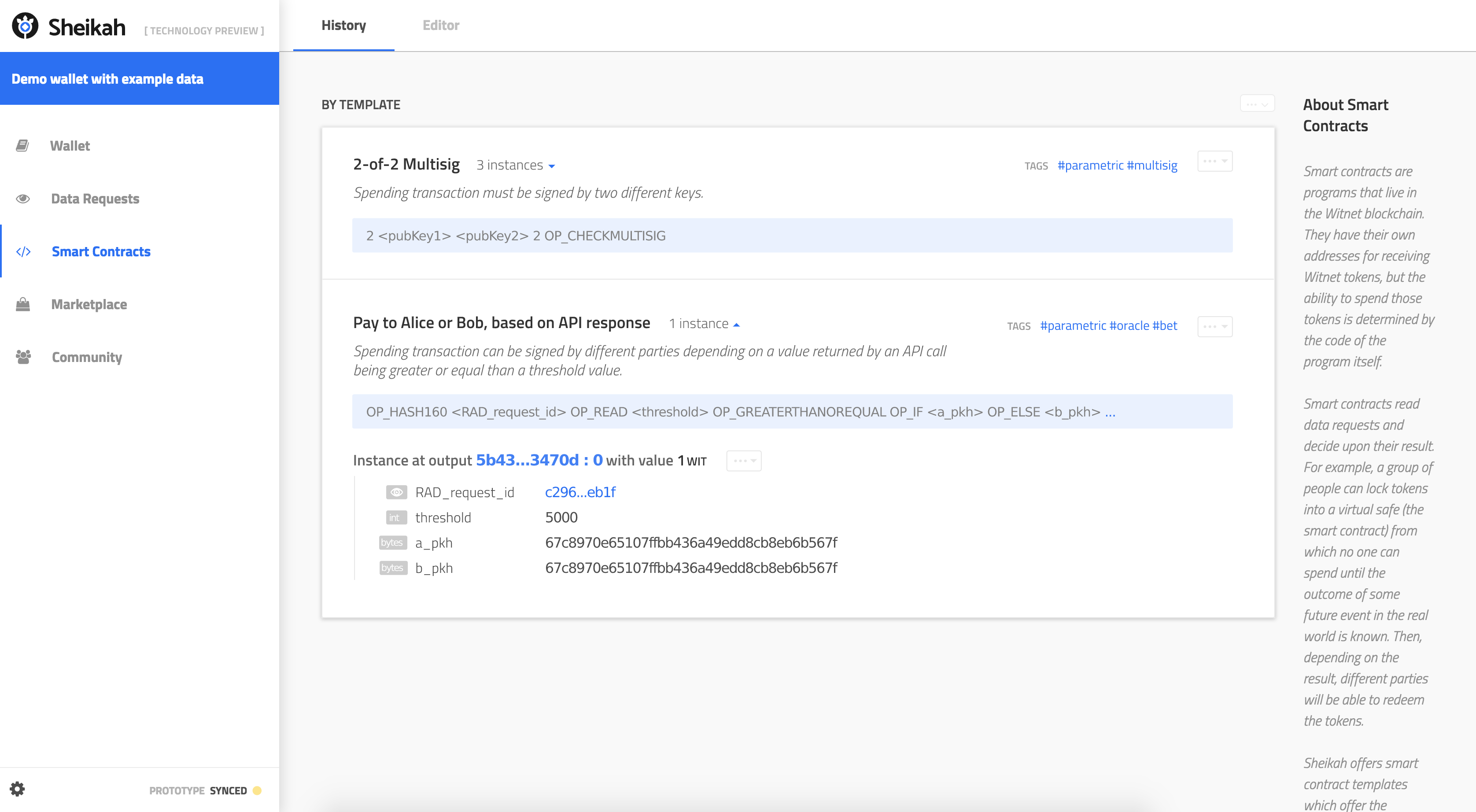The height and width of the screenshot is (812, 1476).
Task: Click the a_pkh parameter label
Action: pyautogui.click(x=434, y=543)
